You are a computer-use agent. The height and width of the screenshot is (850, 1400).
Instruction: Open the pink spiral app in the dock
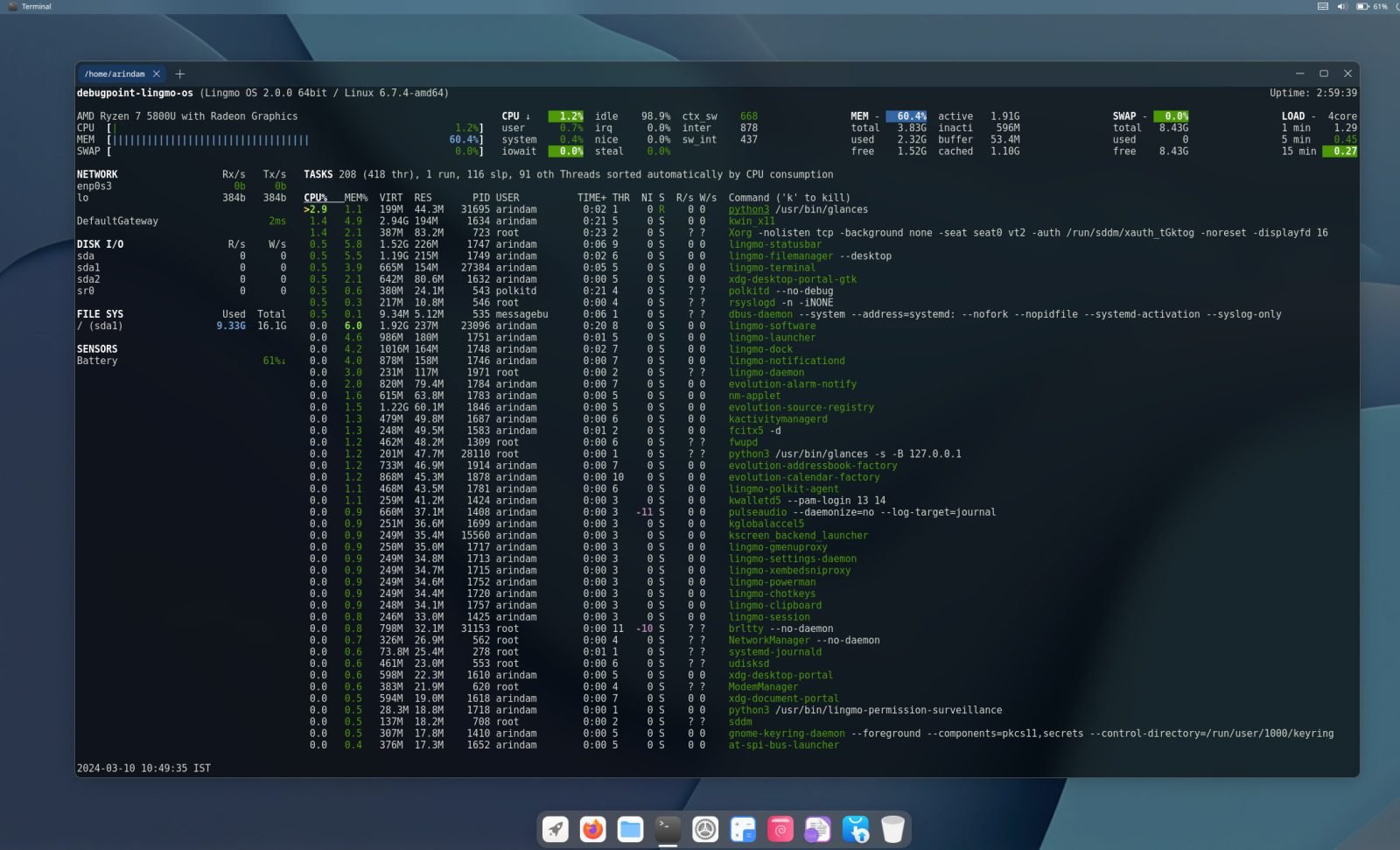tap(779, 828)
